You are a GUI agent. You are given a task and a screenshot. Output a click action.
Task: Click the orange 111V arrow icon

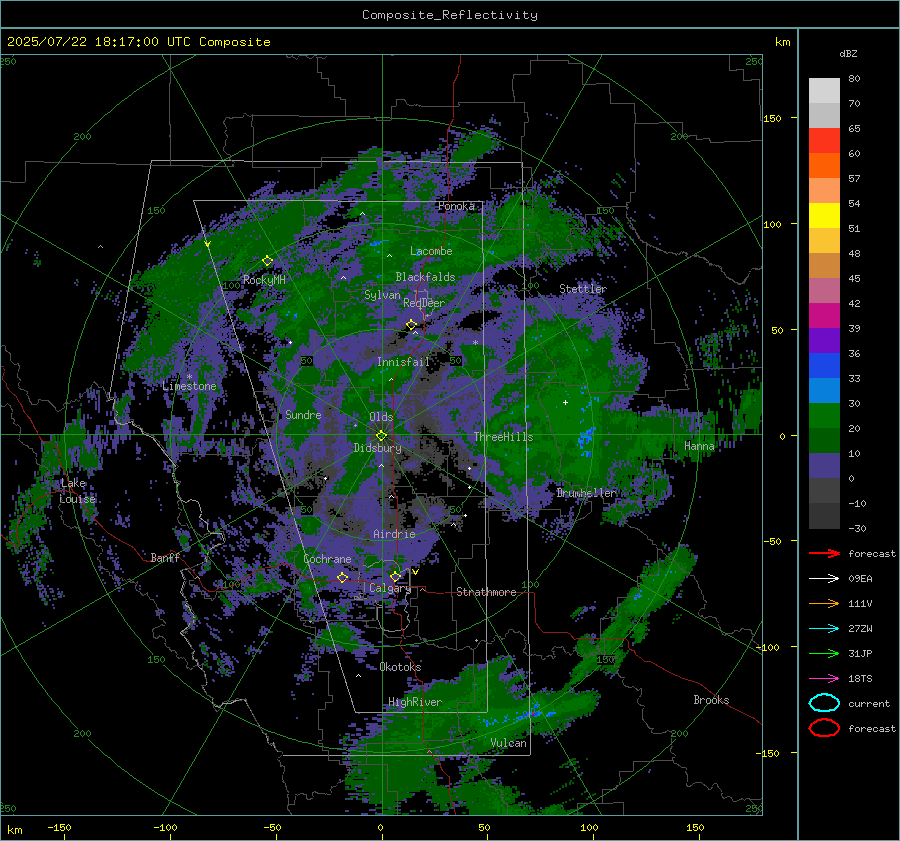(824, 603)
